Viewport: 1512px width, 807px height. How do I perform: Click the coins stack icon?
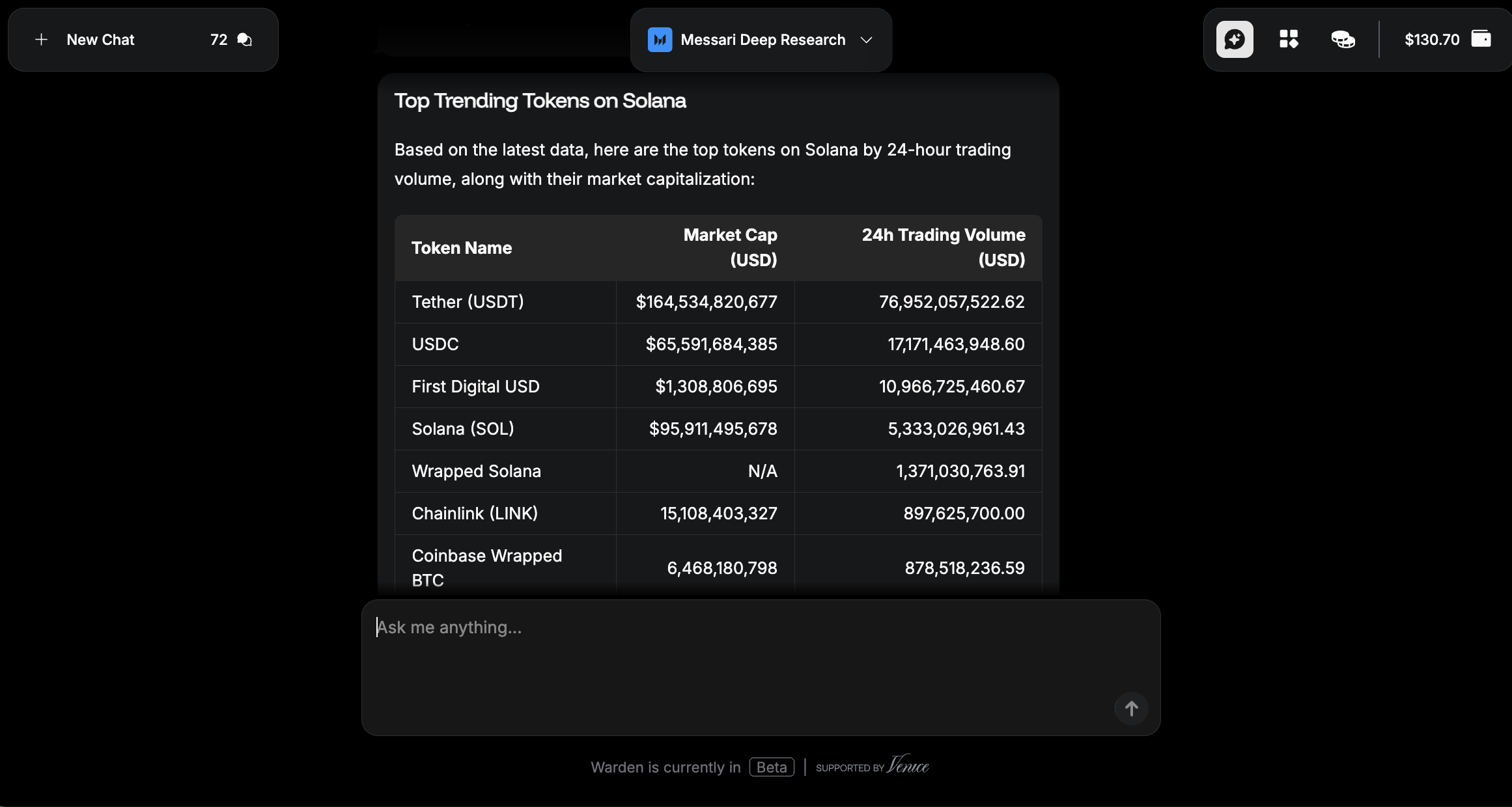(x=1343, y=40)
